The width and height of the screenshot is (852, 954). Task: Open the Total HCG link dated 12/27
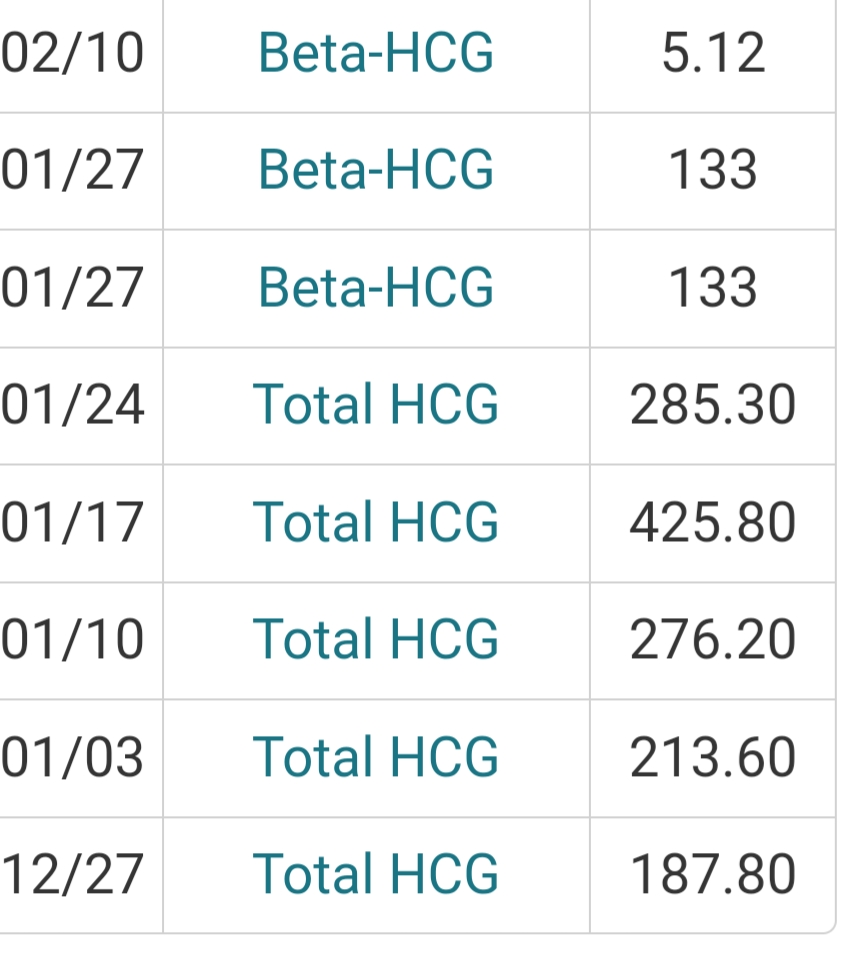pyautogui.click(x=376, y=873)
